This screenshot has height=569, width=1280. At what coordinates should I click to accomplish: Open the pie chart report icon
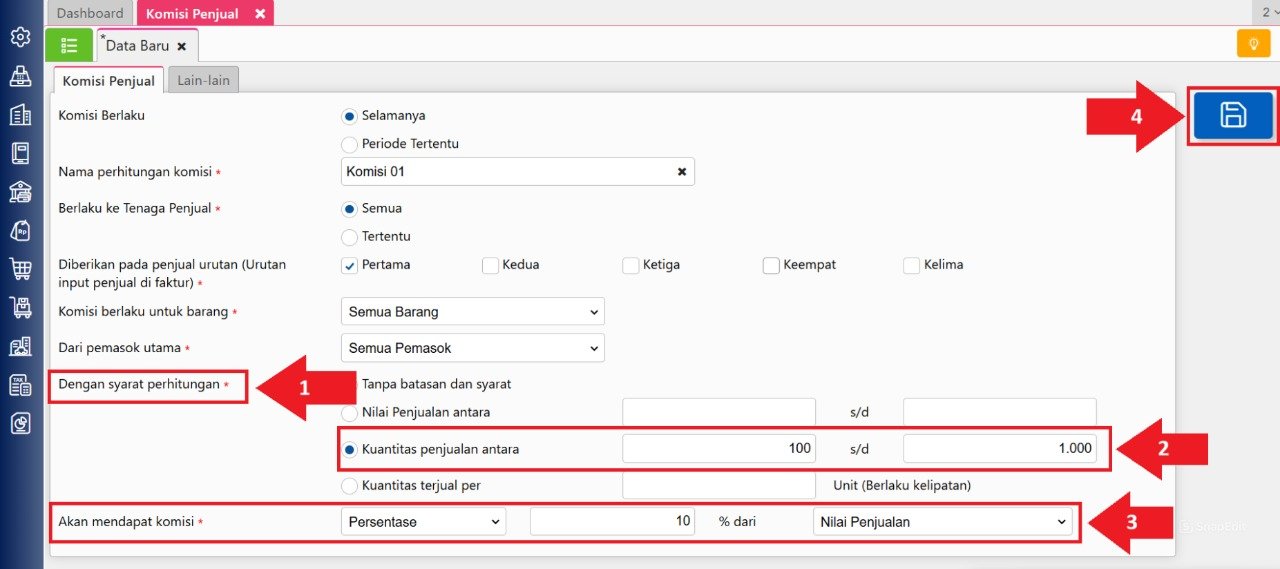click(x=20, y=423)
